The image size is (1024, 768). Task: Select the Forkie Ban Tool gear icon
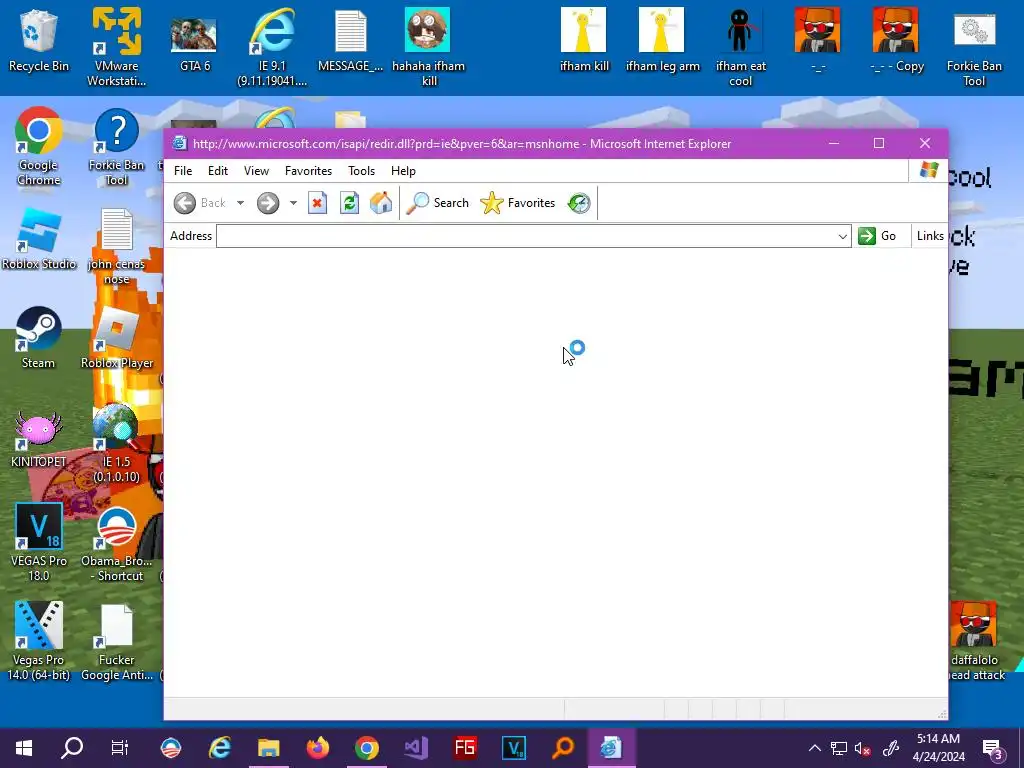974,47
